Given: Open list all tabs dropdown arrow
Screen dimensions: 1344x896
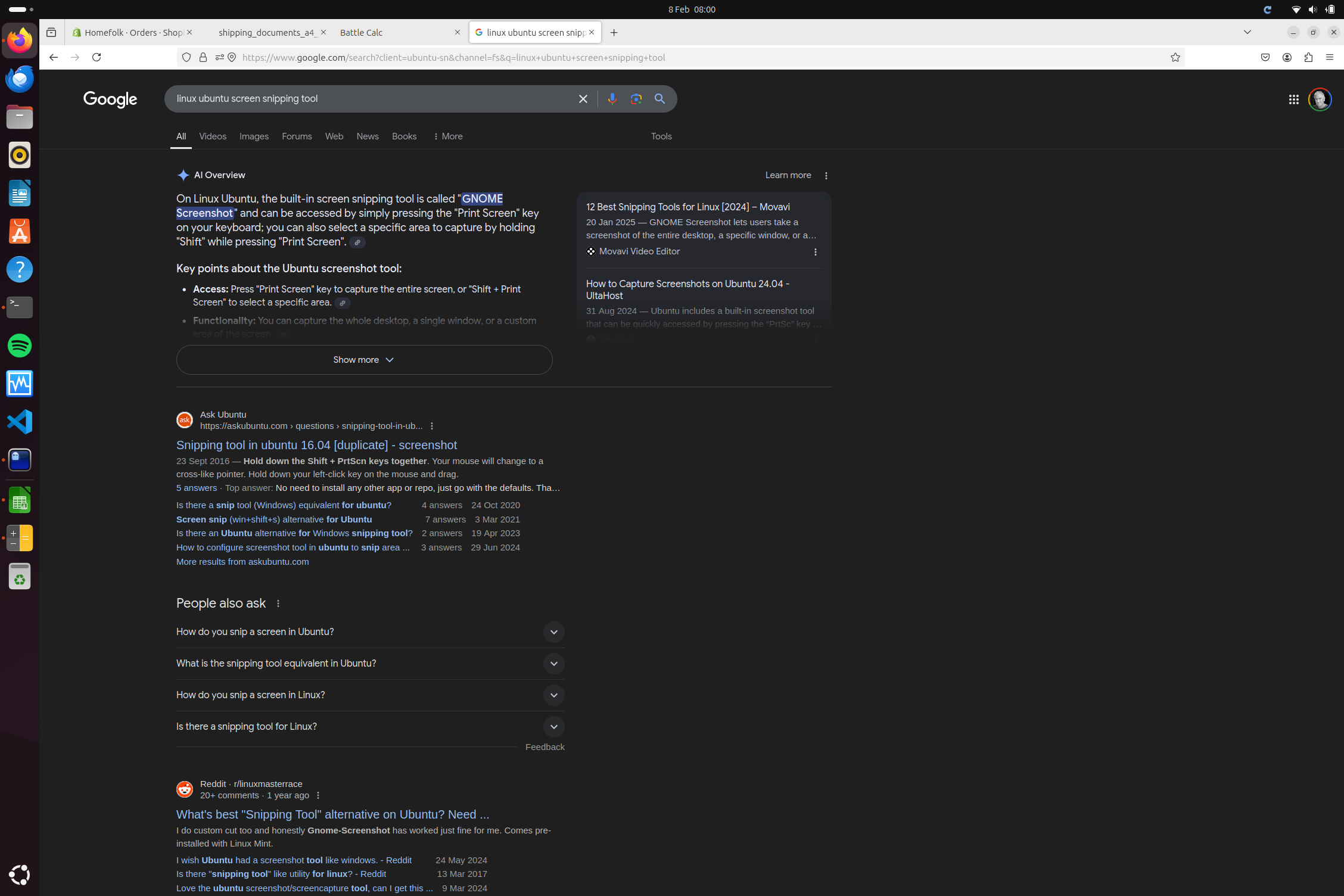Looking at the screenshot, I should [1247, 32].
